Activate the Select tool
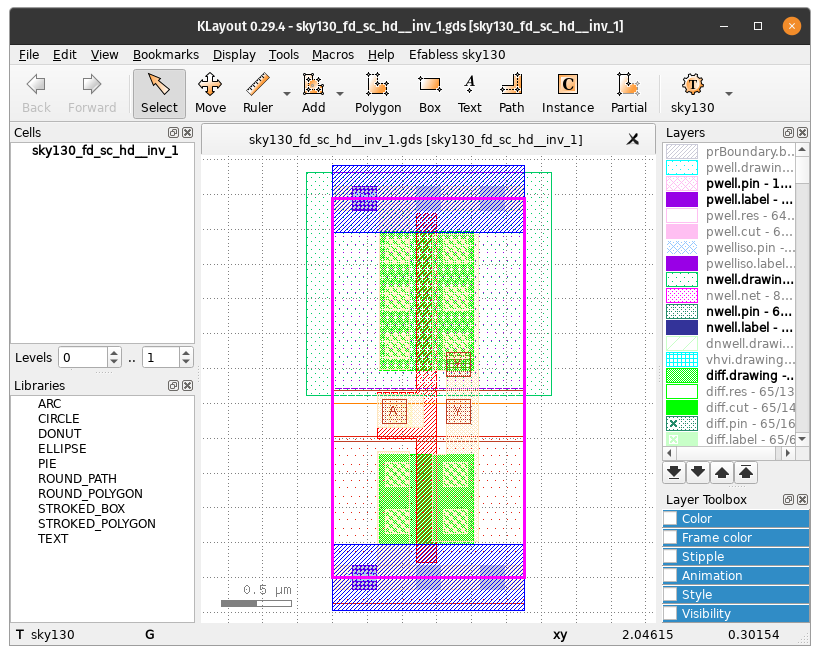The width and height of the screenshot is (820, 655). [x=159, y=94]
